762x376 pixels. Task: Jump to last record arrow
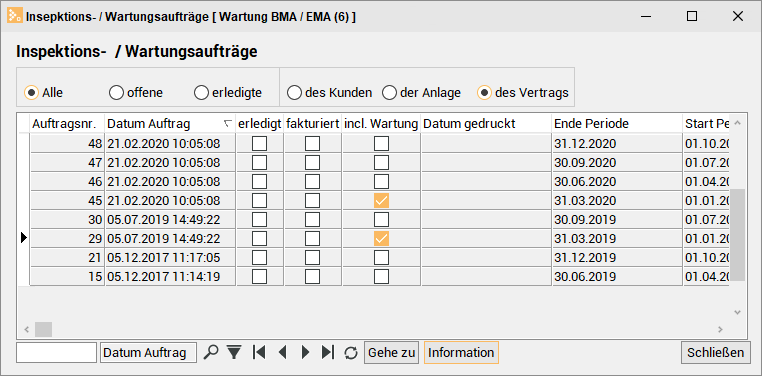click(328, 352)
